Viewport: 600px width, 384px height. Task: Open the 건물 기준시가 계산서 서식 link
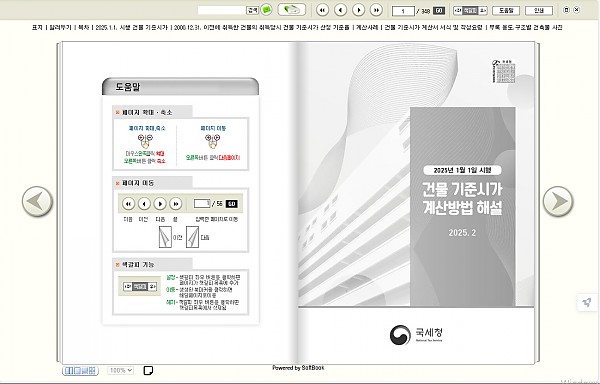tap(434, 28)
